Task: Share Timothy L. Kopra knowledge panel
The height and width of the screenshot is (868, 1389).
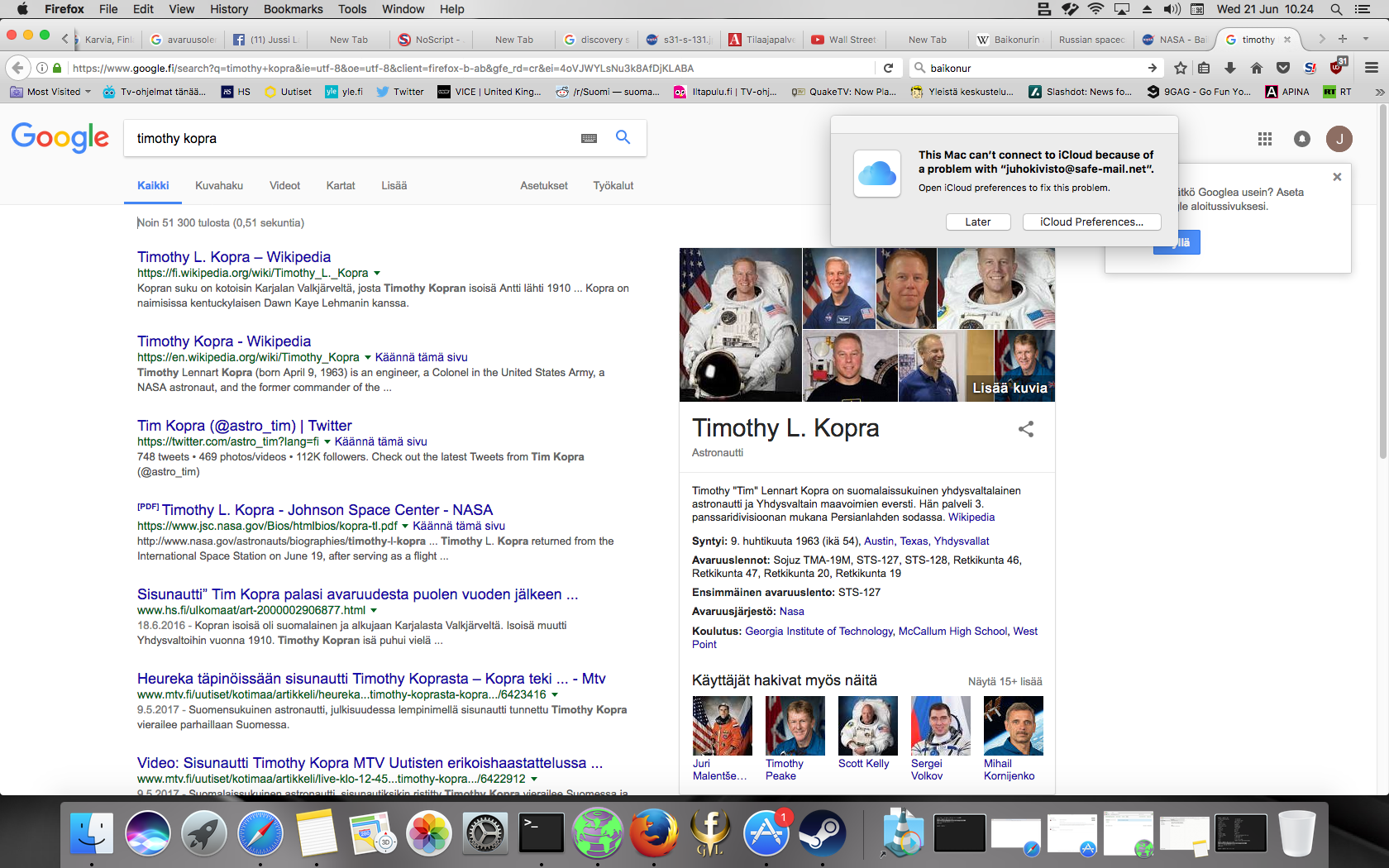Action: 1025,429
